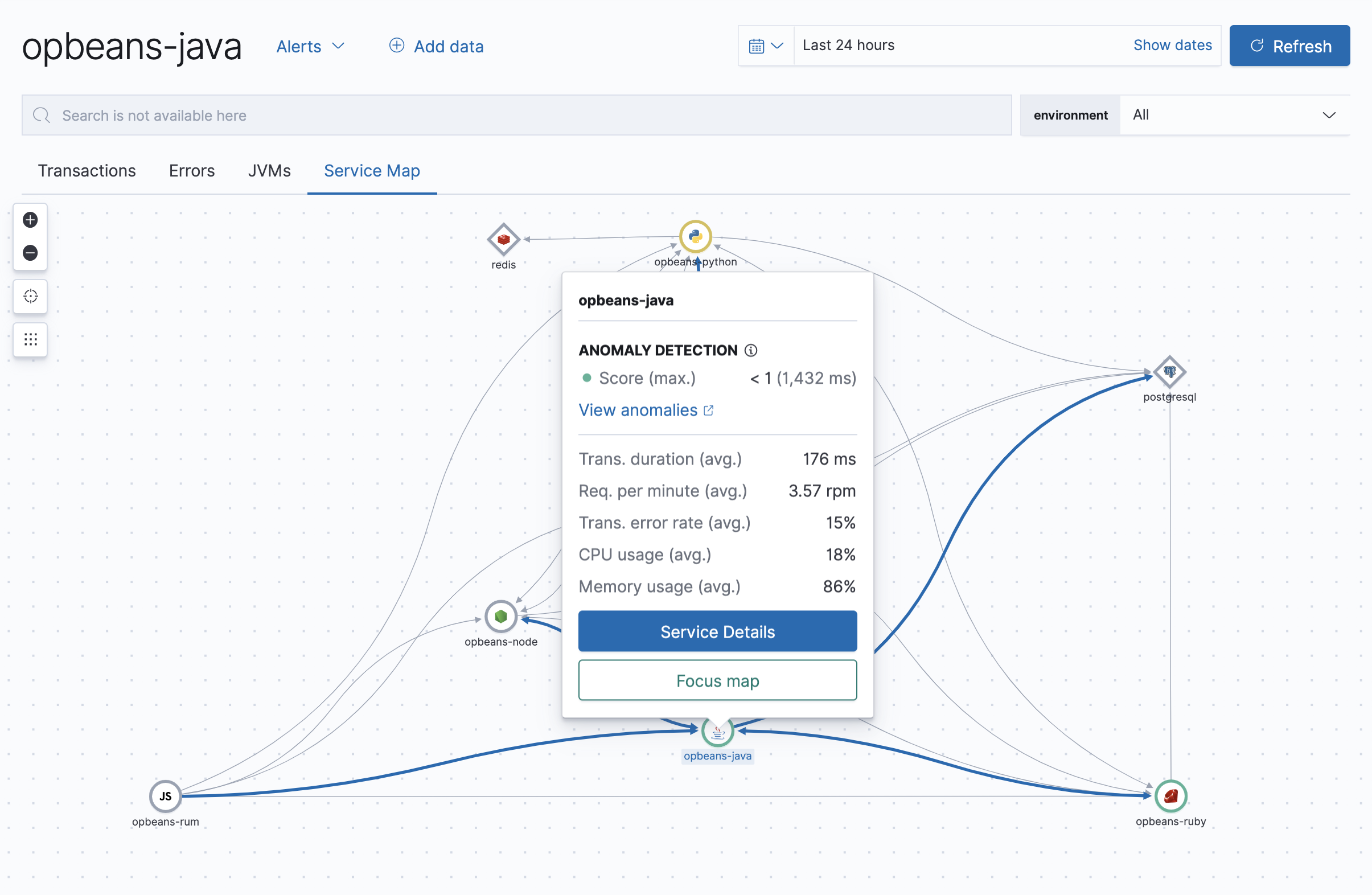Viewport: 1372px width, 895px height.
Task: Select the opbeans-python node
Action: tap(695, 236)
